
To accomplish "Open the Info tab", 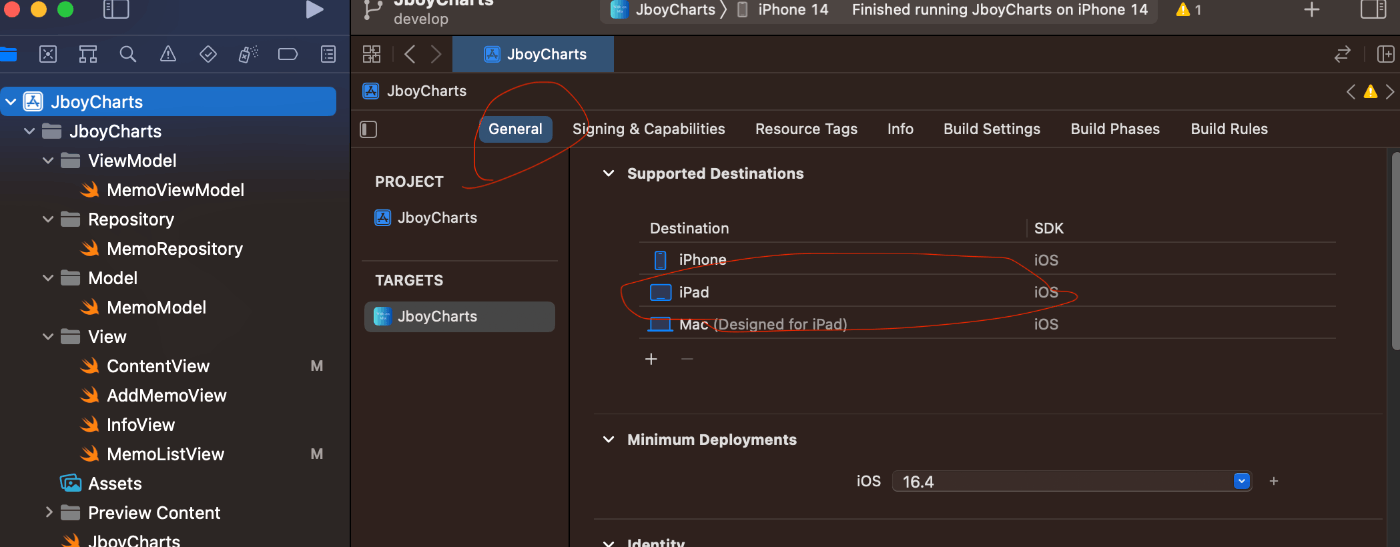I will pyautogui.click(x=901, y=129).
